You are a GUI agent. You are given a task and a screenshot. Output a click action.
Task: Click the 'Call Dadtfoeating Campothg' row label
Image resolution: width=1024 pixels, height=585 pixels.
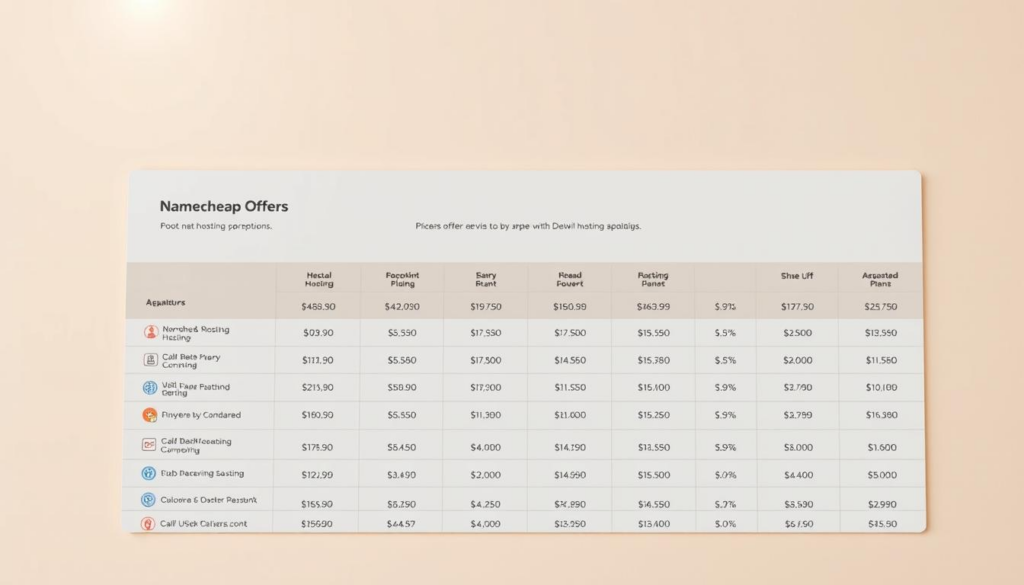tap(196, 445)
